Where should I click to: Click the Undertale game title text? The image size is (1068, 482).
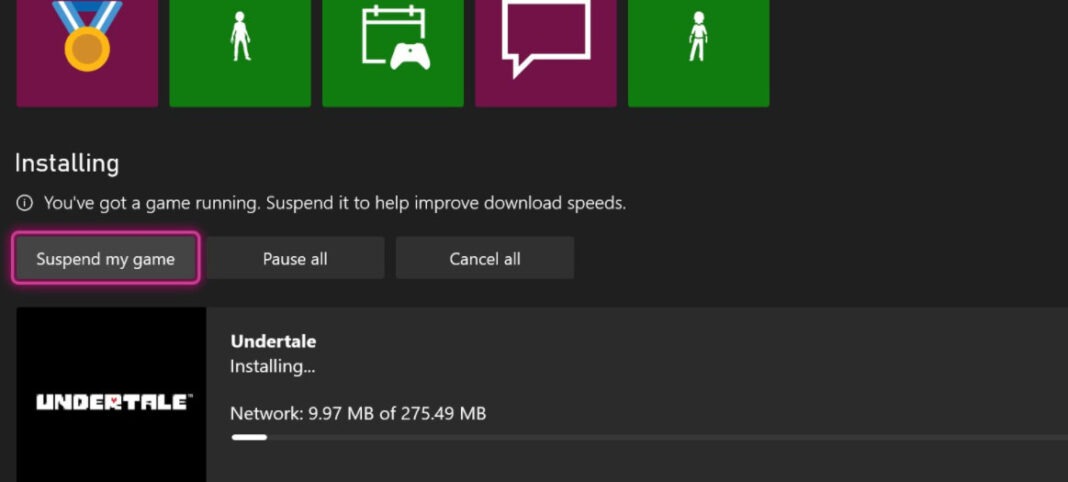pos(273,342)
